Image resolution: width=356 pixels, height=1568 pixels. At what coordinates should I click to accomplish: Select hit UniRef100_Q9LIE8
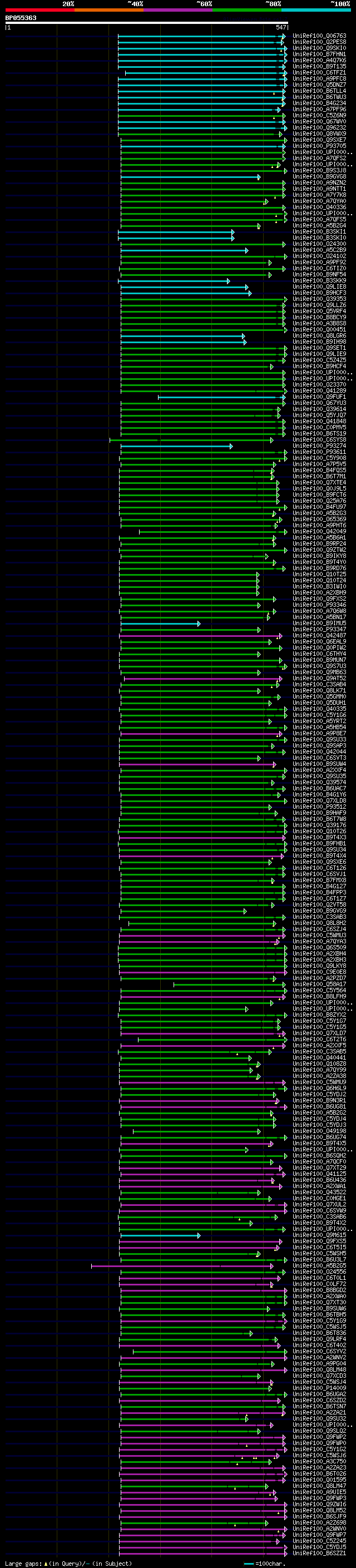pyautogui.click(x=319, y=286)
